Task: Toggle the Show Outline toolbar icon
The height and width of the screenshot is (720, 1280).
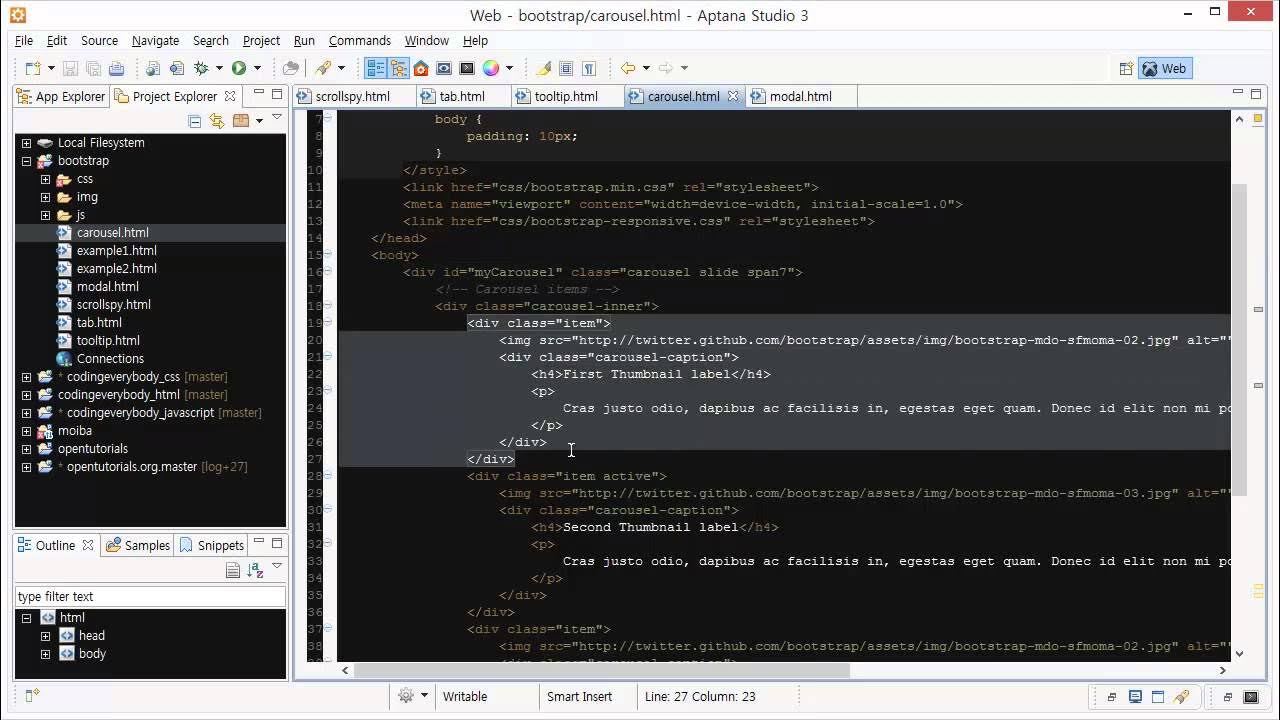Action: point(376,68)
